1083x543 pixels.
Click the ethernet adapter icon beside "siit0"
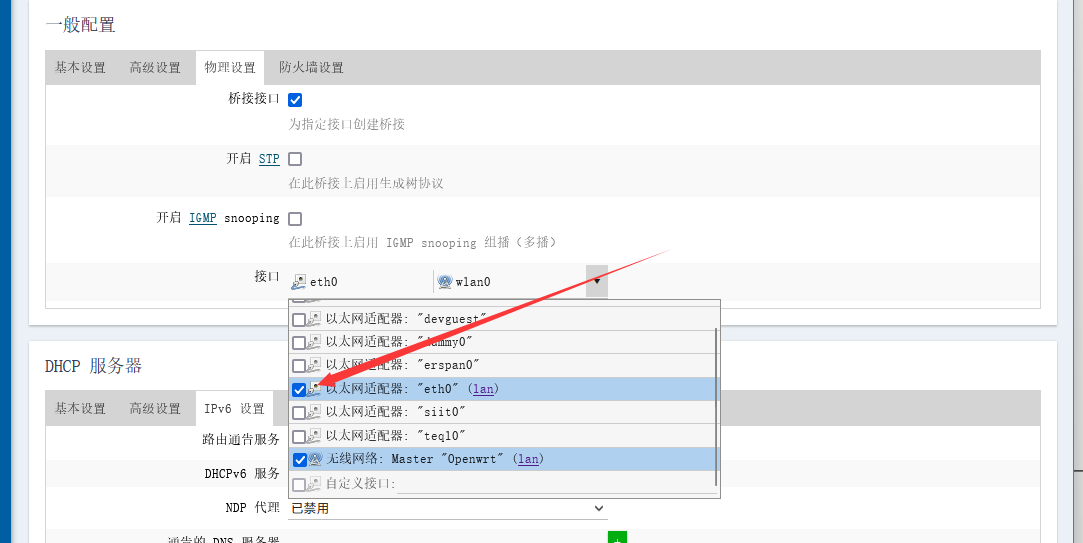(x=314, y=412)
